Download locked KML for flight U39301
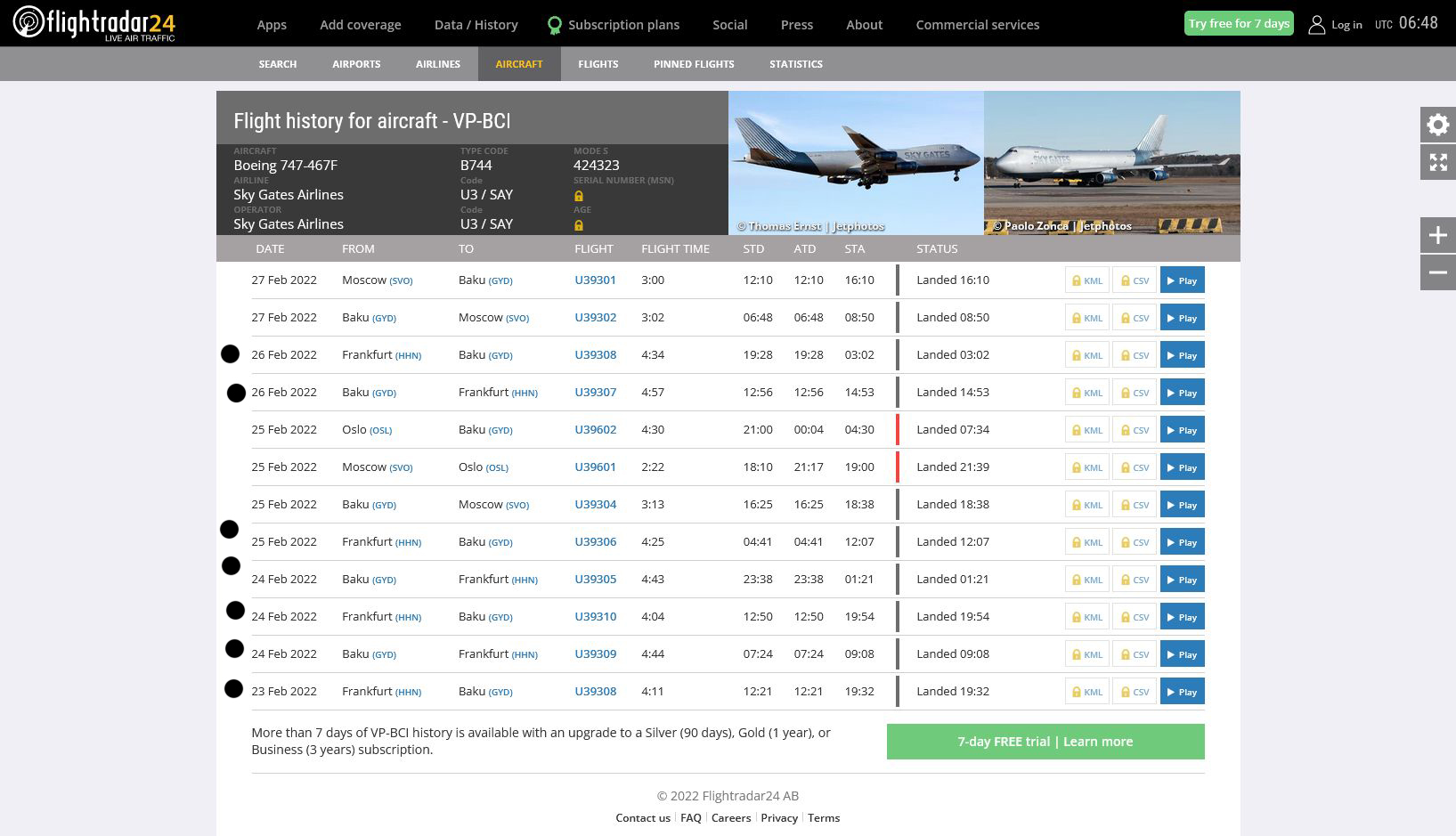This screenshot has width=1456, height=836. coord(1086,280)
